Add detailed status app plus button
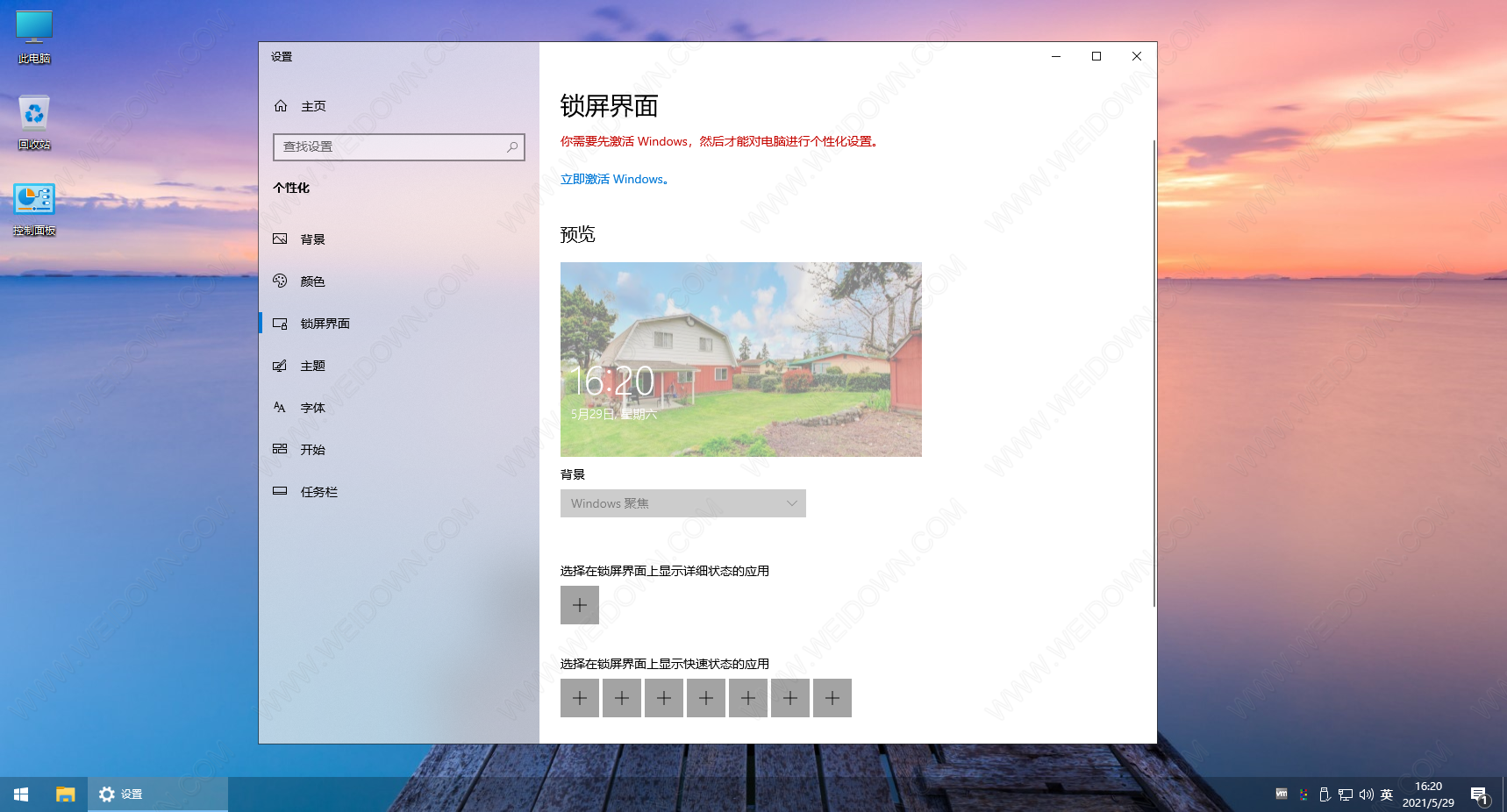 (x=580, y=605)
